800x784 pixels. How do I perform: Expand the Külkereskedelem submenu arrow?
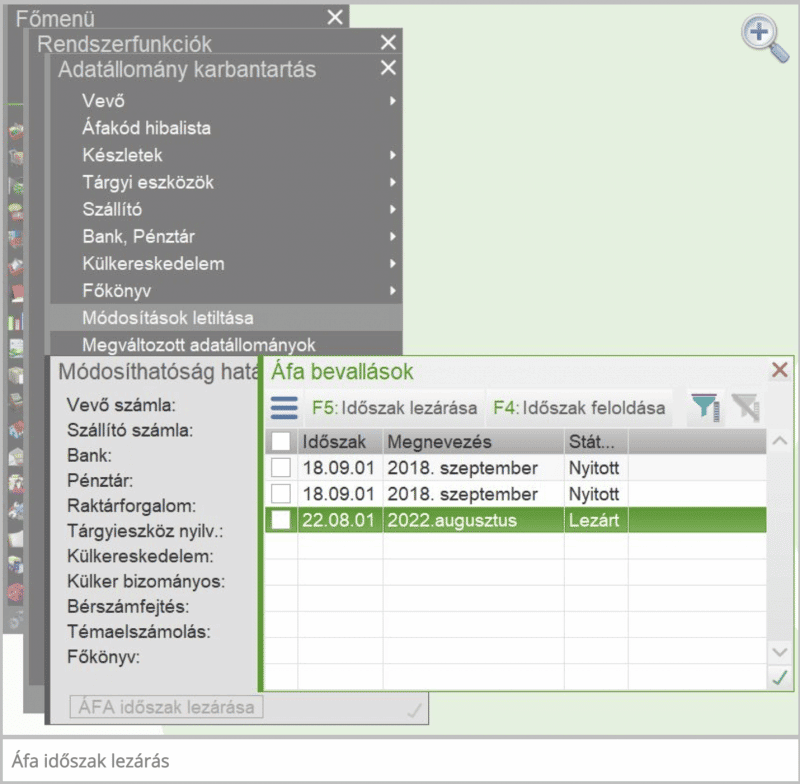[x=392, y=264]
